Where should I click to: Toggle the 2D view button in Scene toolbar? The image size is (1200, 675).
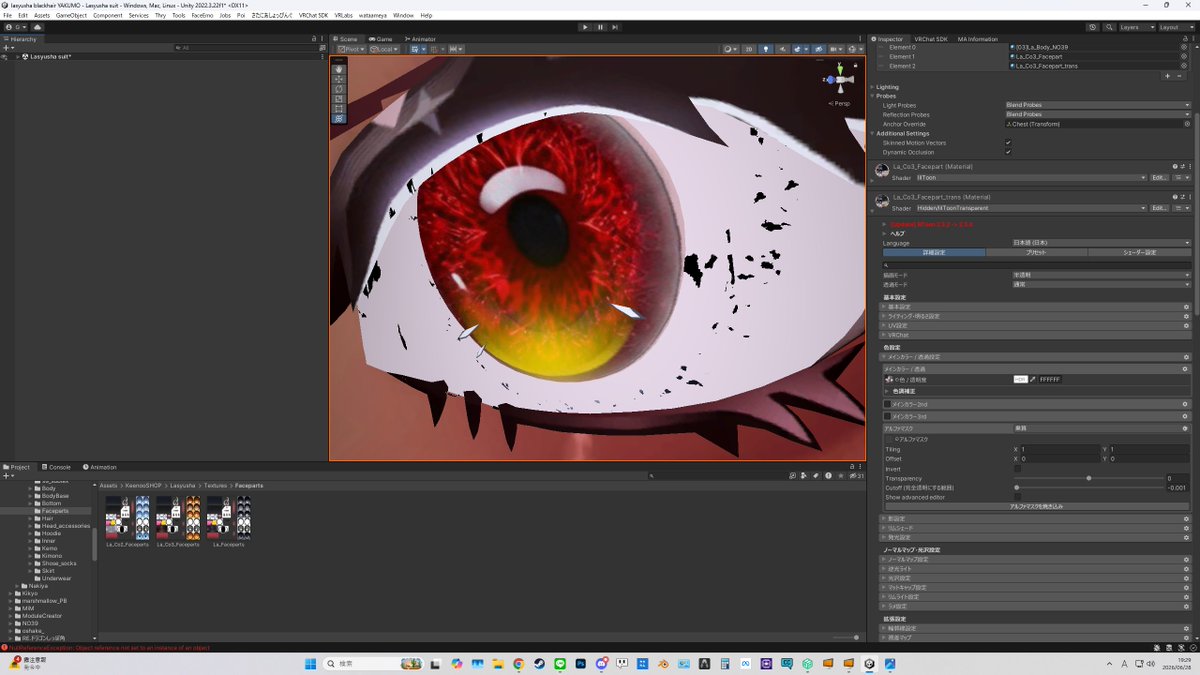748,48
